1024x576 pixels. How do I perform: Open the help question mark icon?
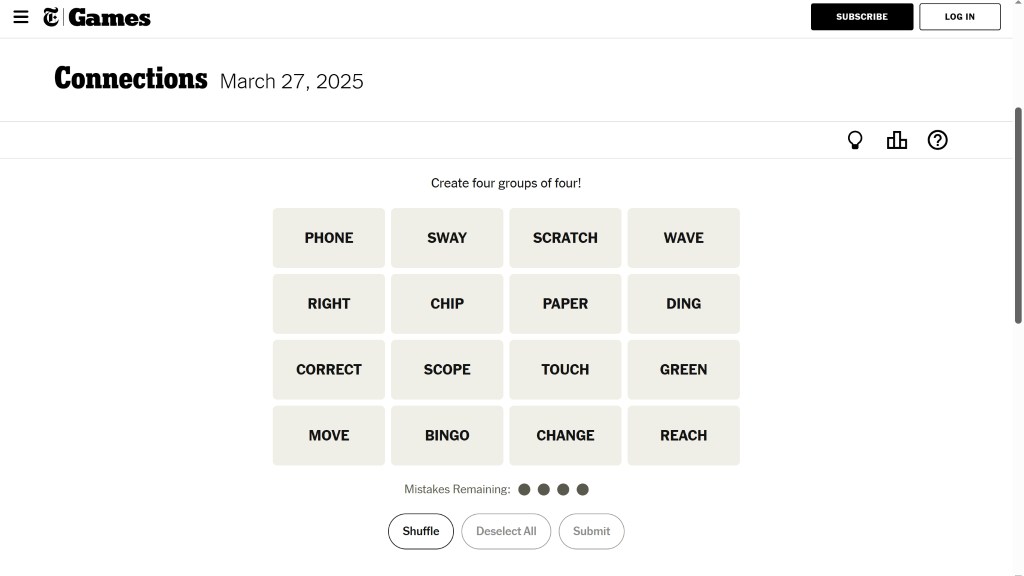(937, 140)
